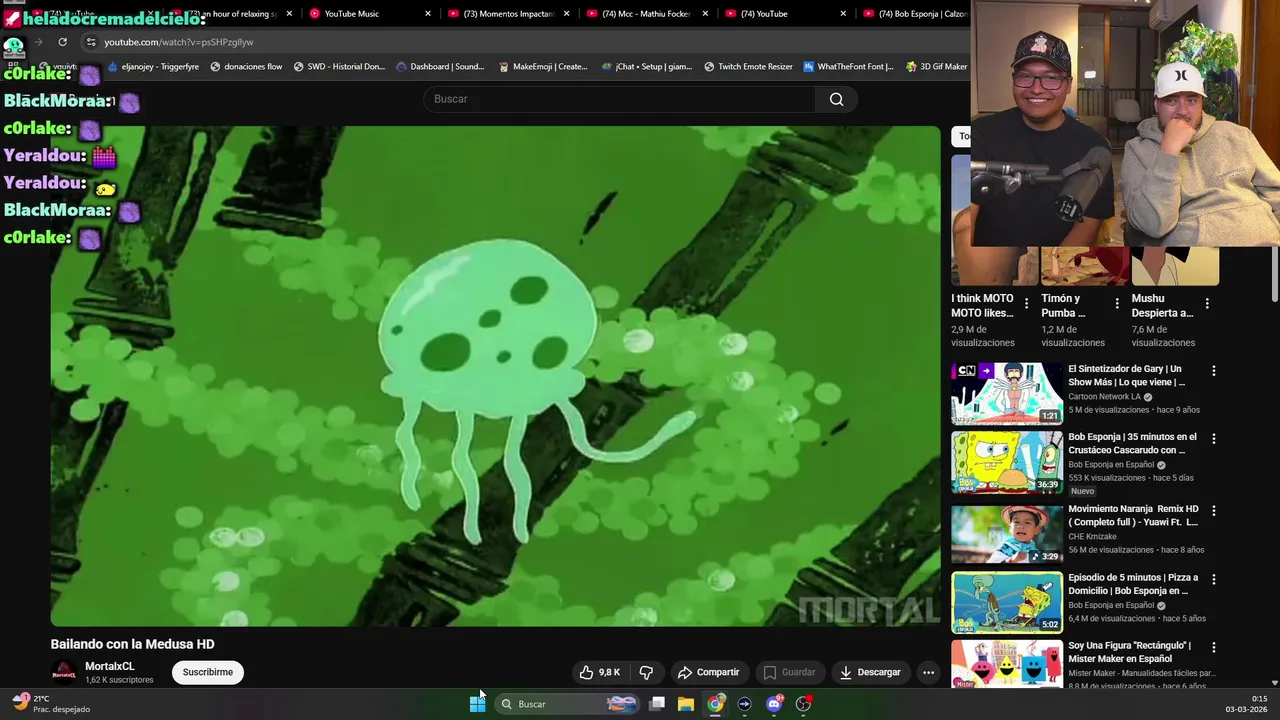Switch to the Mcc - Mathiu Focker tab

[x=650, y=14]
